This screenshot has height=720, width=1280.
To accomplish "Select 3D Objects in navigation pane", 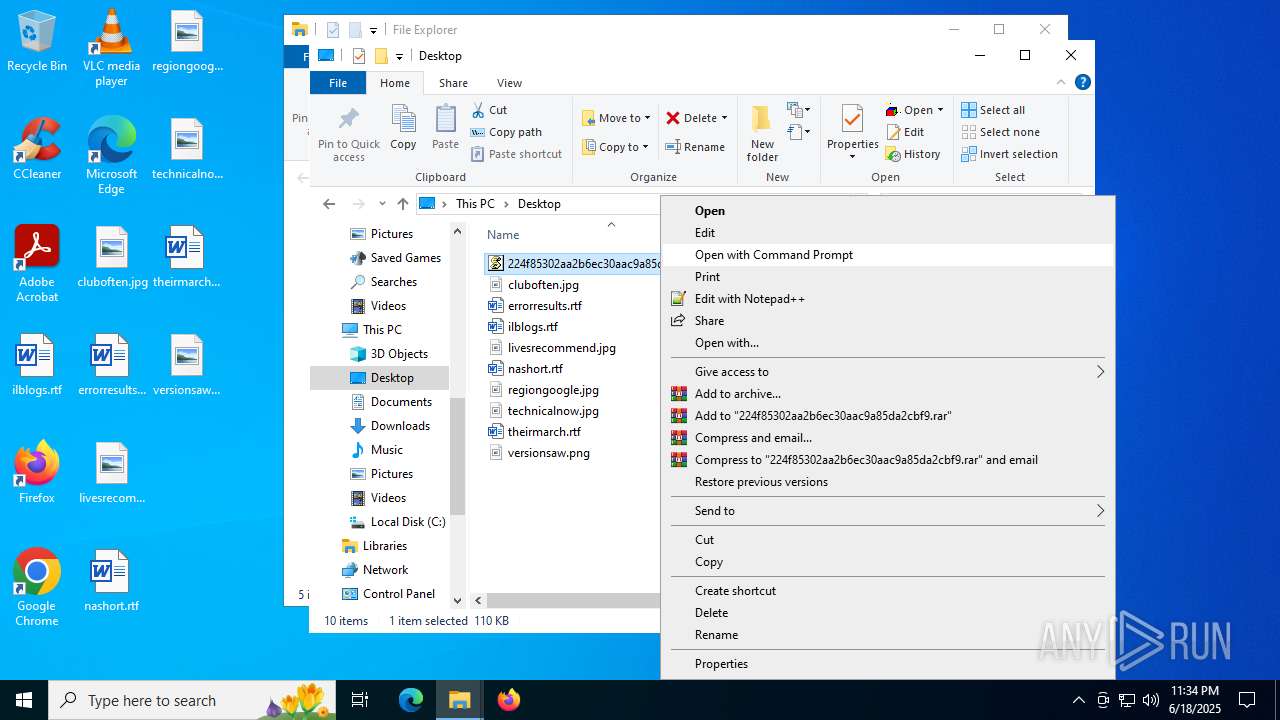I will [x=388, y=354].
